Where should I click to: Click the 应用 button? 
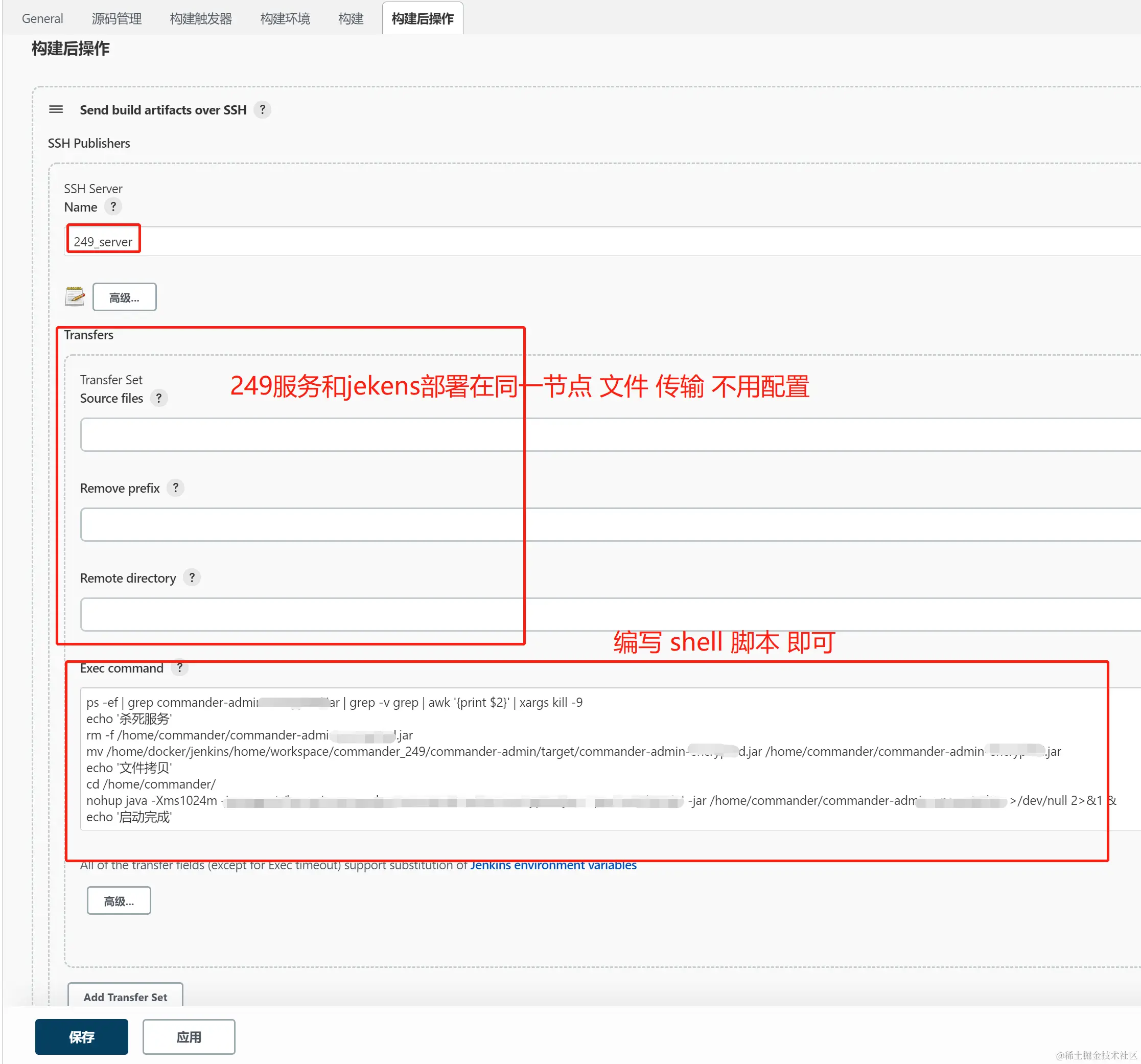189,1036
